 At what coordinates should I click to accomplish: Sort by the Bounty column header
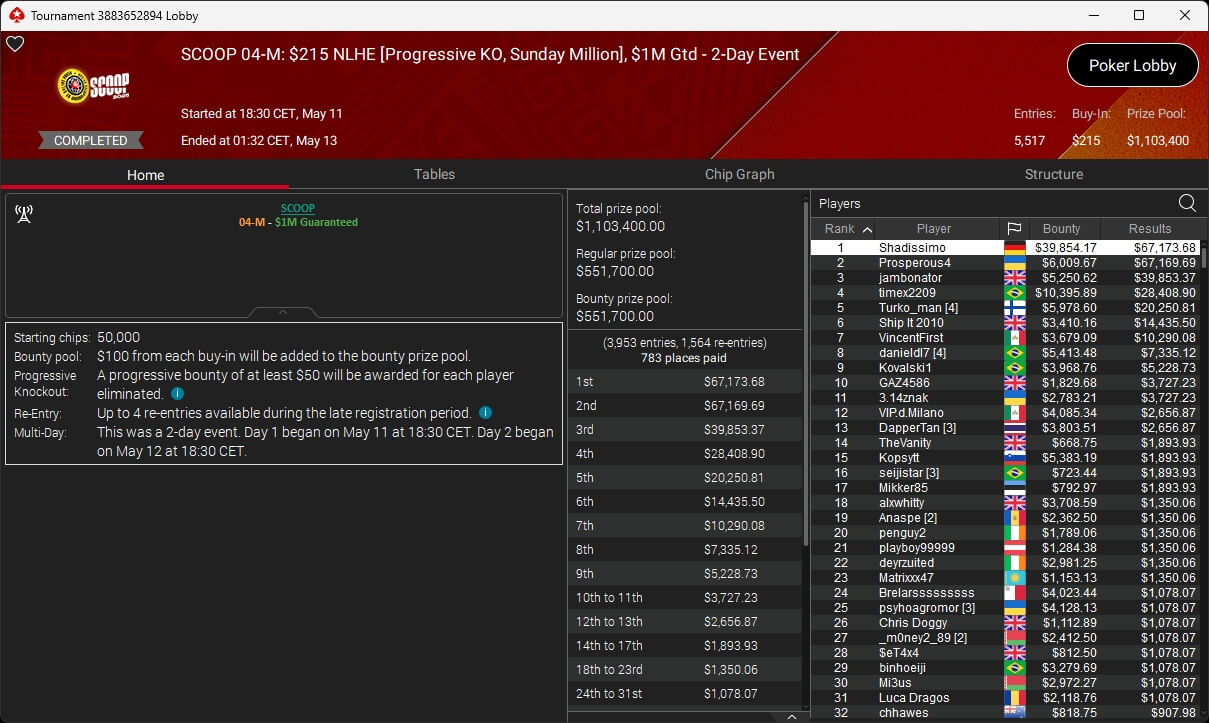[1062, 229]
